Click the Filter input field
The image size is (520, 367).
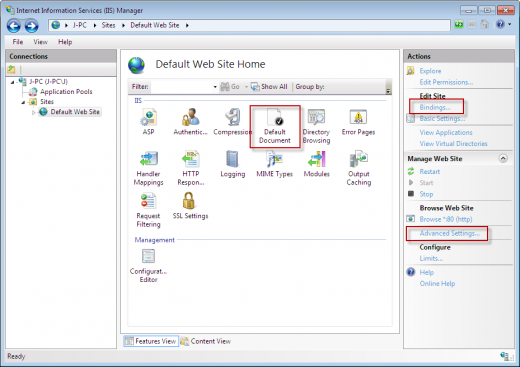tap(182, 87)
